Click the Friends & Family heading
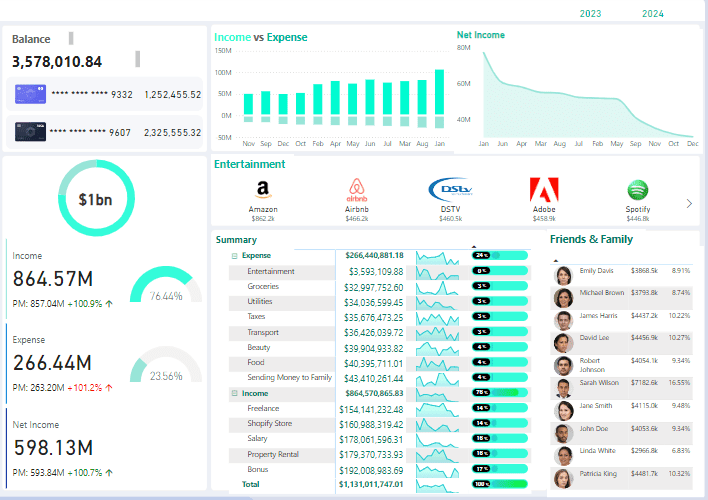 point(591,239)
